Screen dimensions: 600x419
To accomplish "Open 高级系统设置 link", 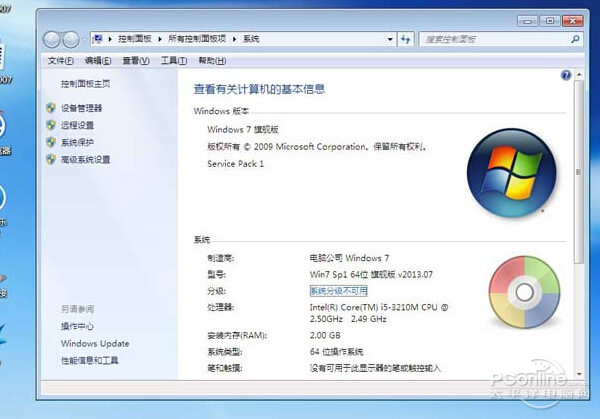I will pos(85,160).
